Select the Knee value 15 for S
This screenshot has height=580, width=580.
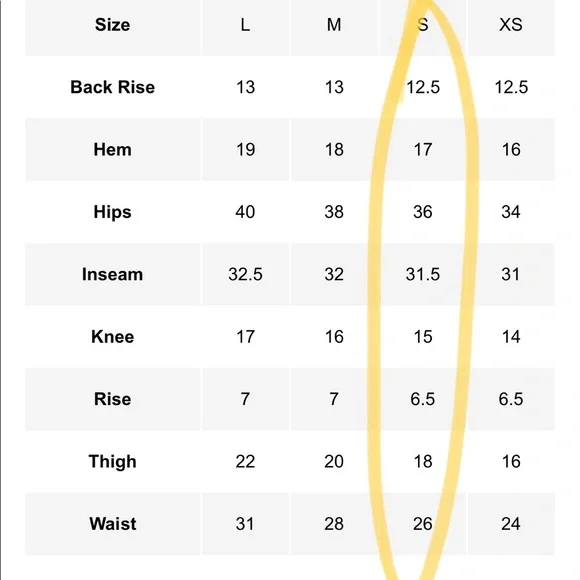(x=422, y=337)
